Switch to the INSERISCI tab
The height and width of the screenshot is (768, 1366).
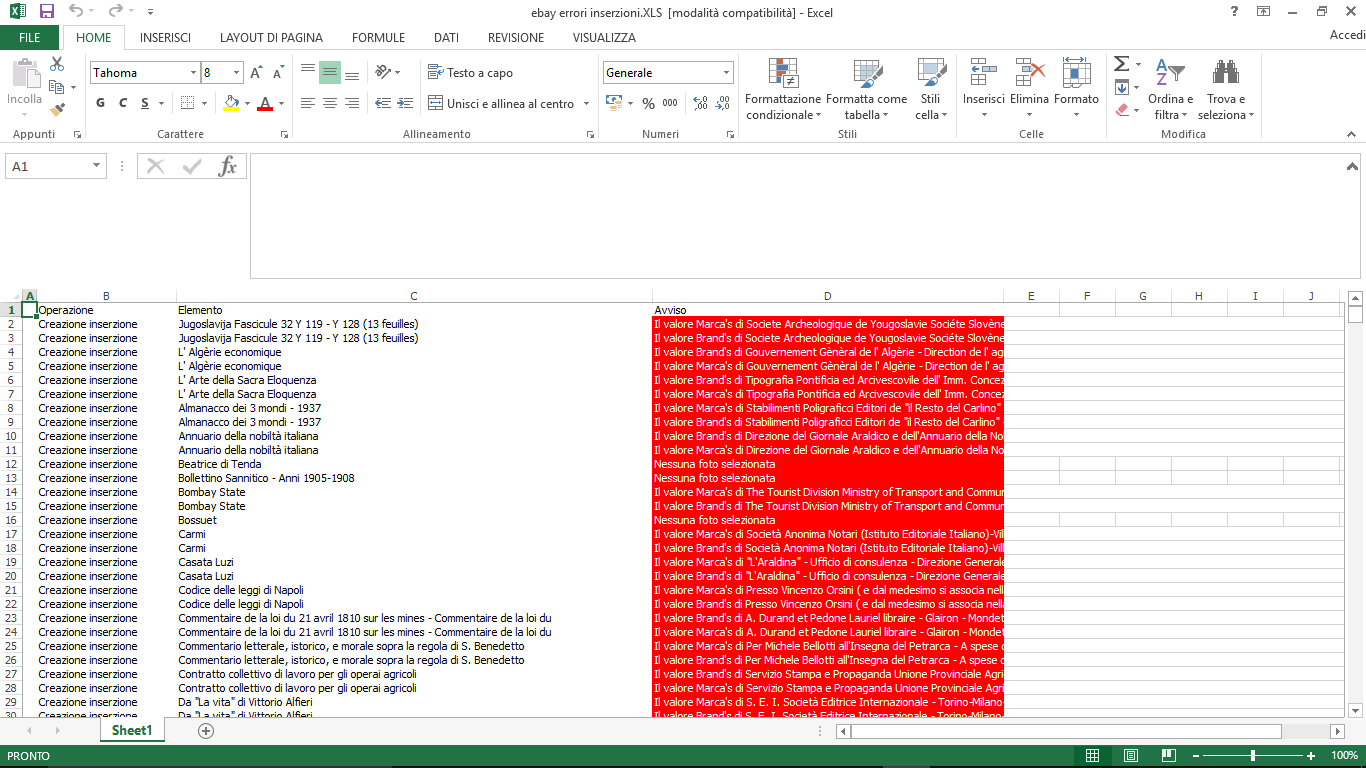point(165,38)
